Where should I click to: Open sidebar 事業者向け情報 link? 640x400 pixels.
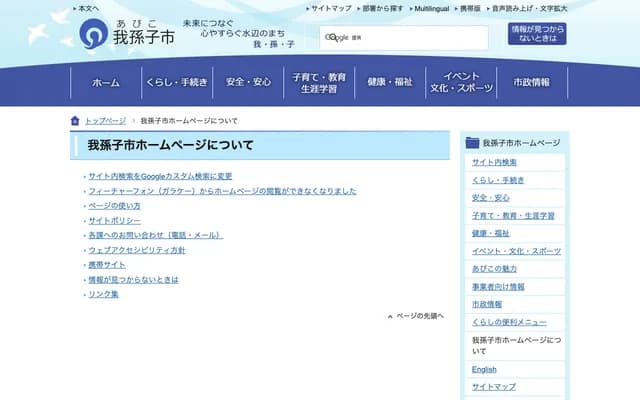(498, 287)
